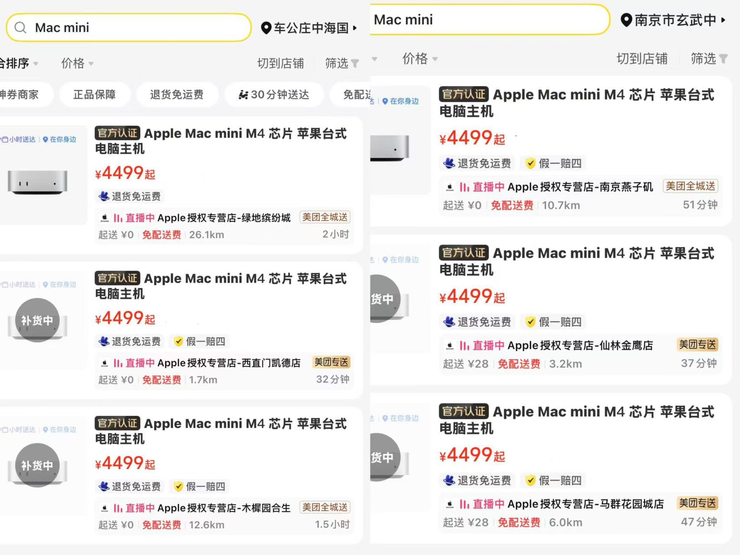Toggle the 正品保障 filter chip

[94, 94]
